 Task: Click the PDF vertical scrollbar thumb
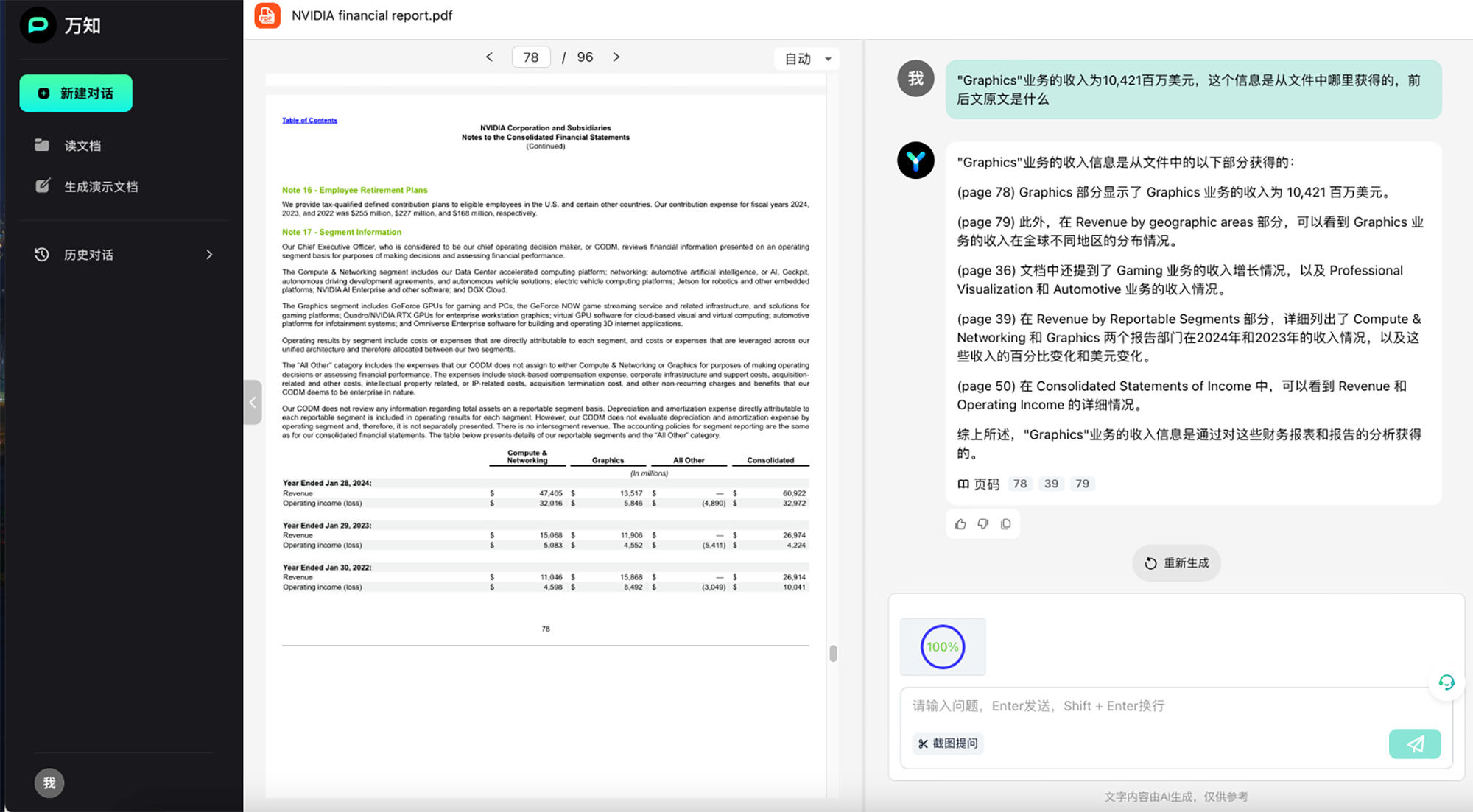(833, 653)
